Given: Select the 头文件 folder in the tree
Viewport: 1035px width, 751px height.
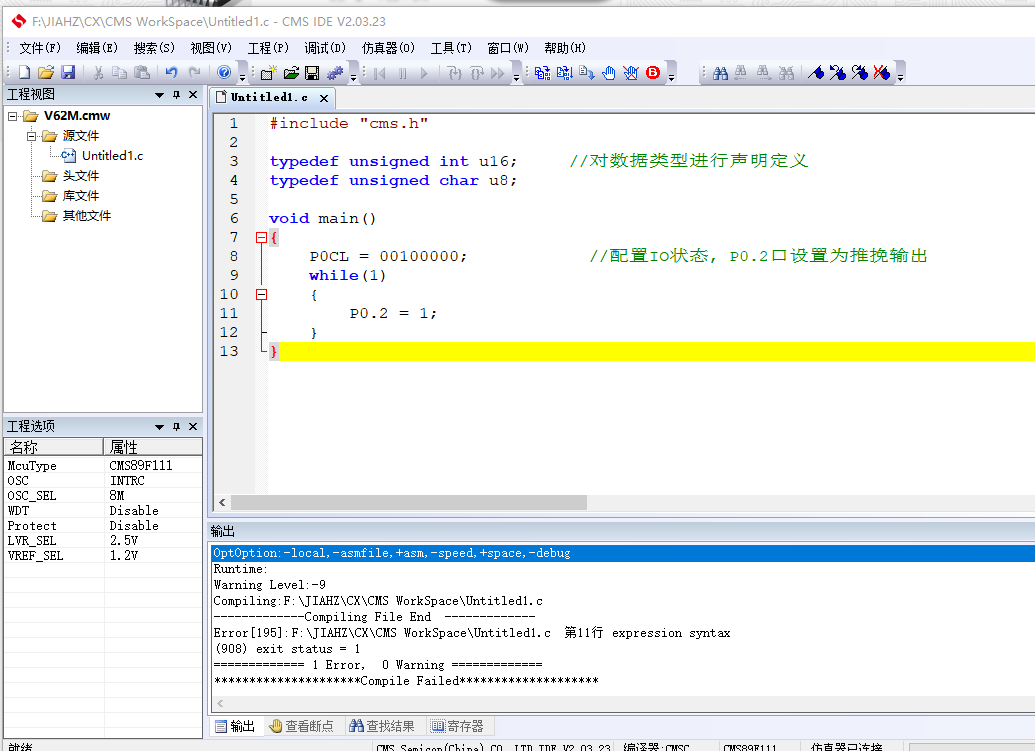Looking at the screenshot, I should [81, 176].
